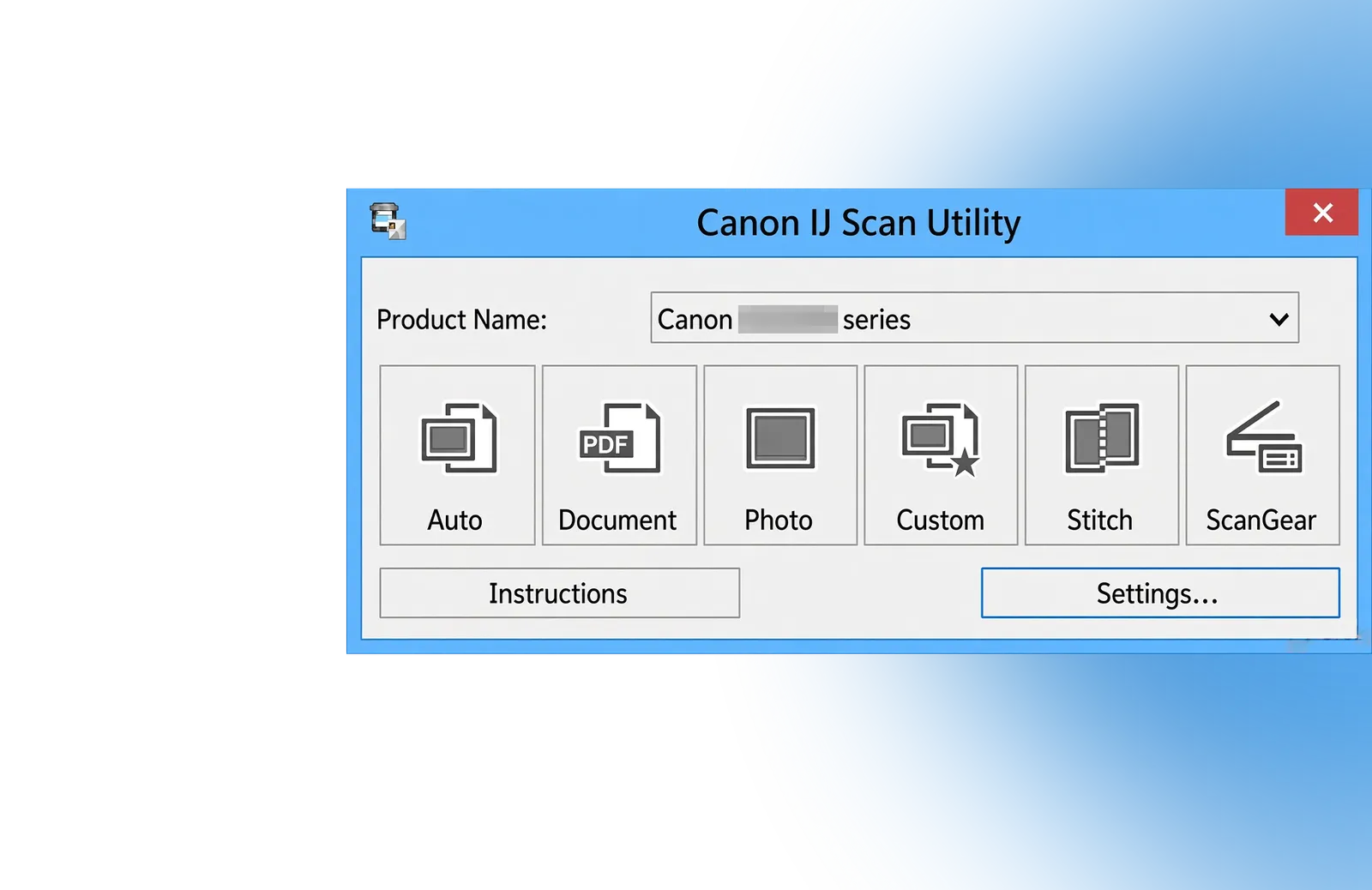Open the Instructions guide
1372x890 pixels.
click(559, 592)
